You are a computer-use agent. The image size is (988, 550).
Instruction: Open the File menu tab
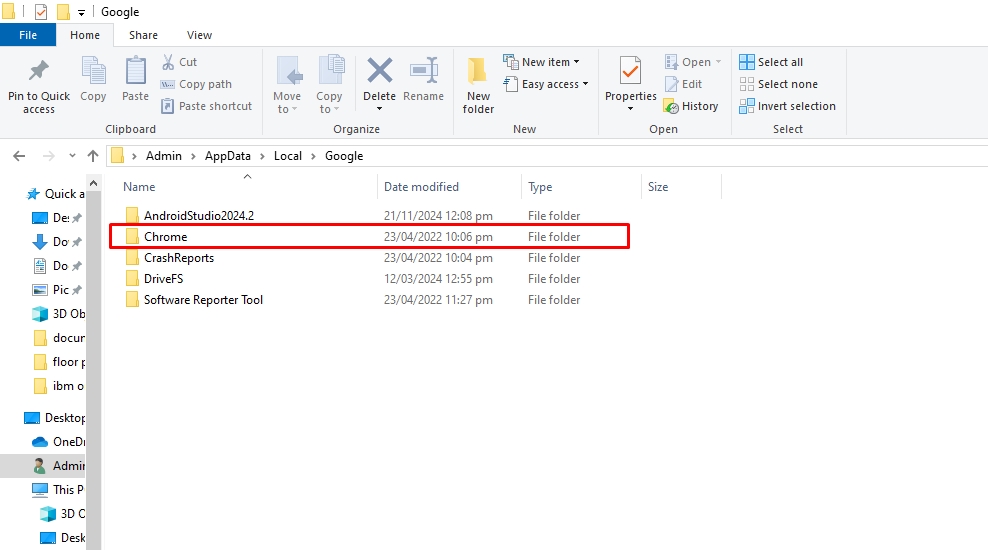click(28, 35)
